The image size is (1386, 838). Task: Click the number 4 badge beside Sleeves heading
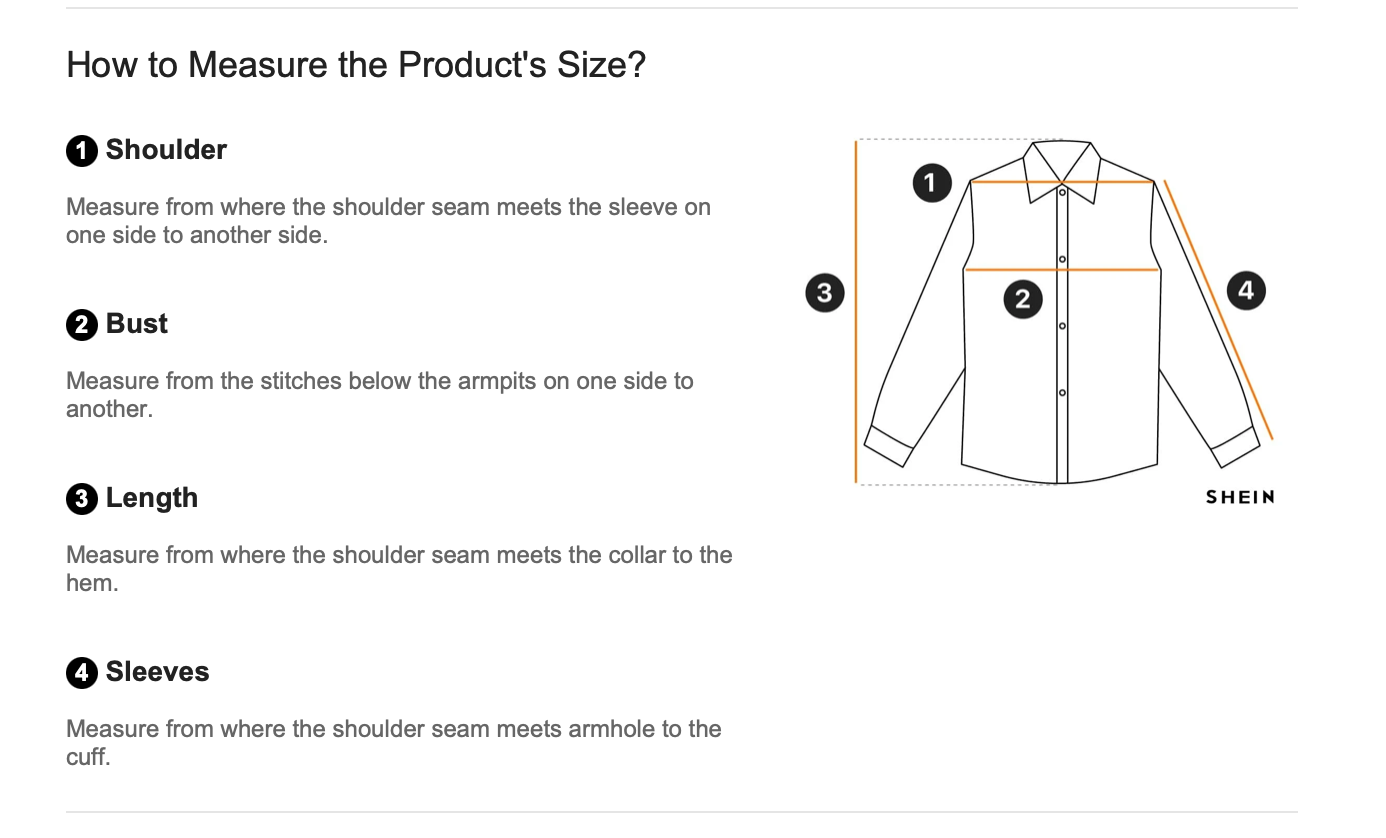(82, 673)
